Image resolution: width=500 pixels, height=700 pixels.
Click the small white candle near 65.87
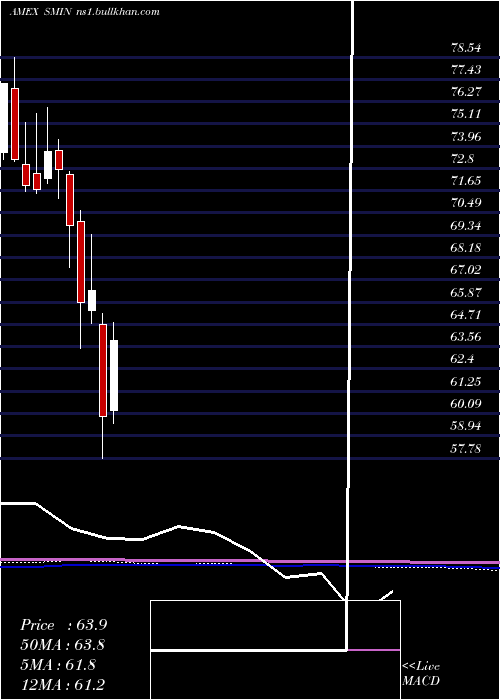point(92,300)
